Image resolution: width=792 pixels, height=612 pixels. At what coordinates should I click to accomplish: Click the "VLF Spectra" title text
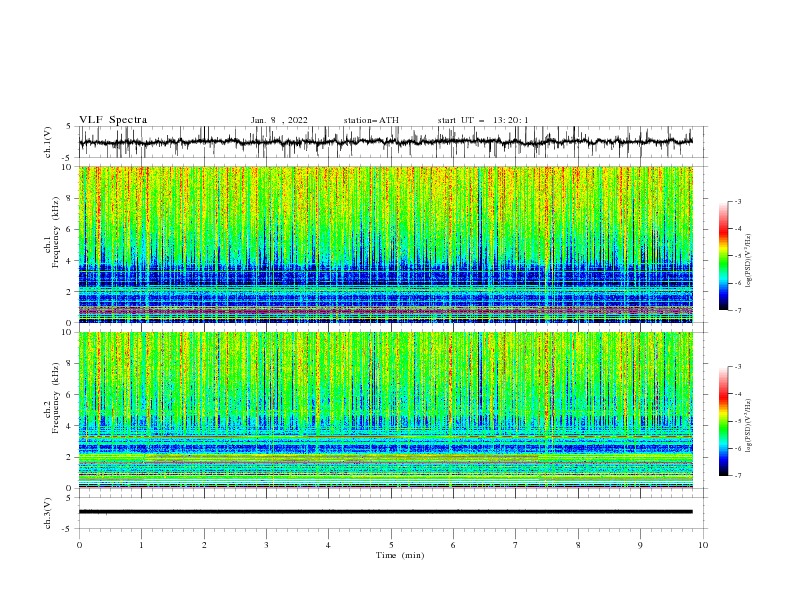(113, 120)
